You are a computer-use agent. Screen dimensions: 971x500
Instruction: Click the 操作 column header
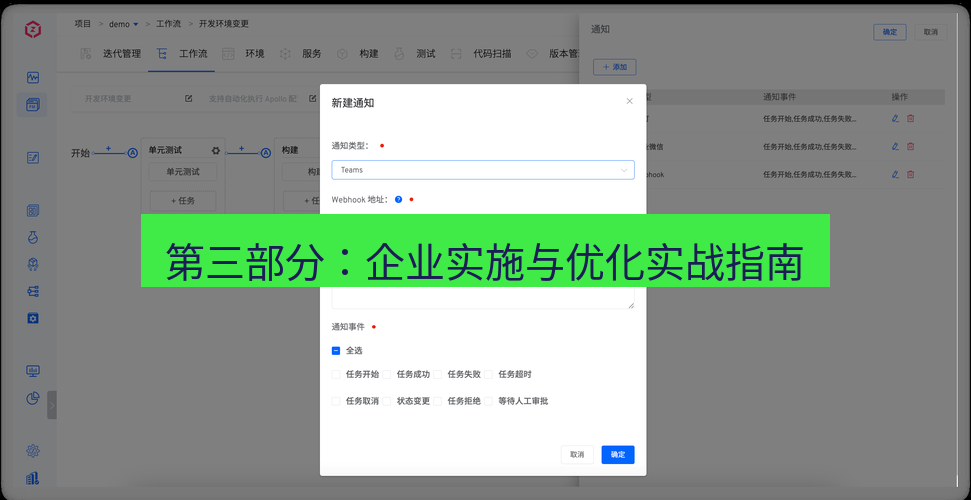[x=899, y=97]
